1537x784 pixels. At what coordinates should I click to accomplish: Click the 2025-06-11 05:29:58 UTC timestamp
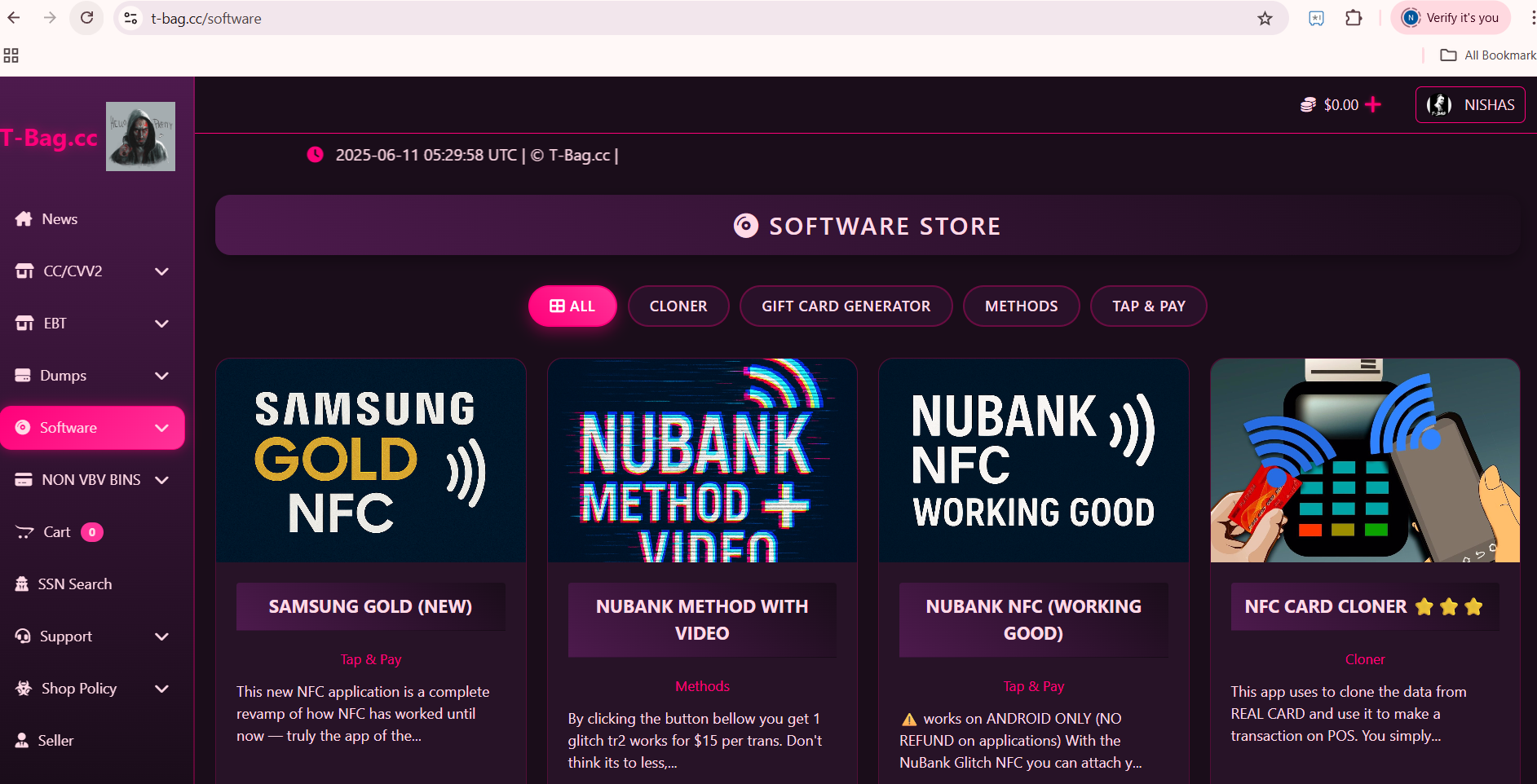pos(426,155)
